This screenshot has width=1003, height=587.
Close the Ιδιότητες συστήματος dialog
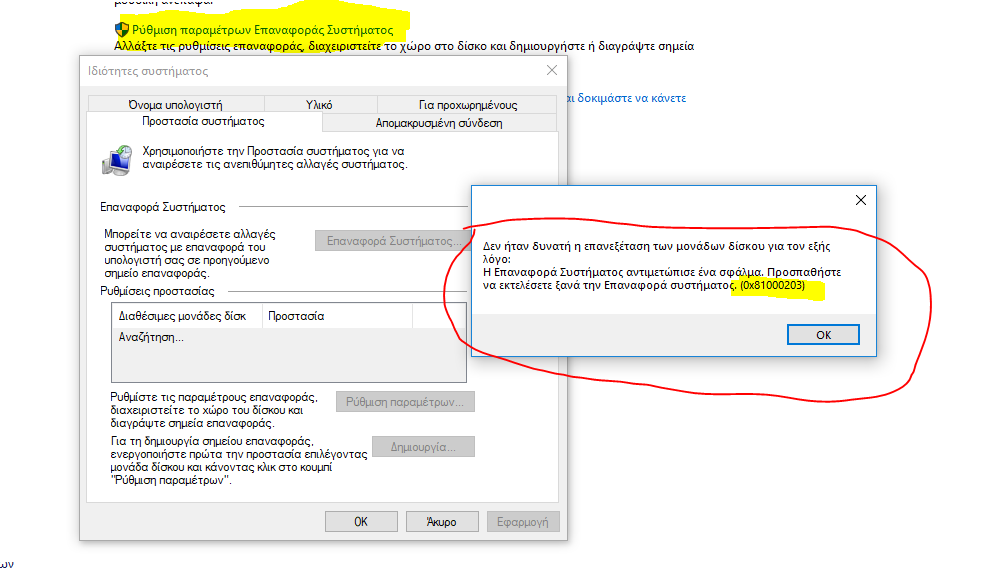(552, 70)
